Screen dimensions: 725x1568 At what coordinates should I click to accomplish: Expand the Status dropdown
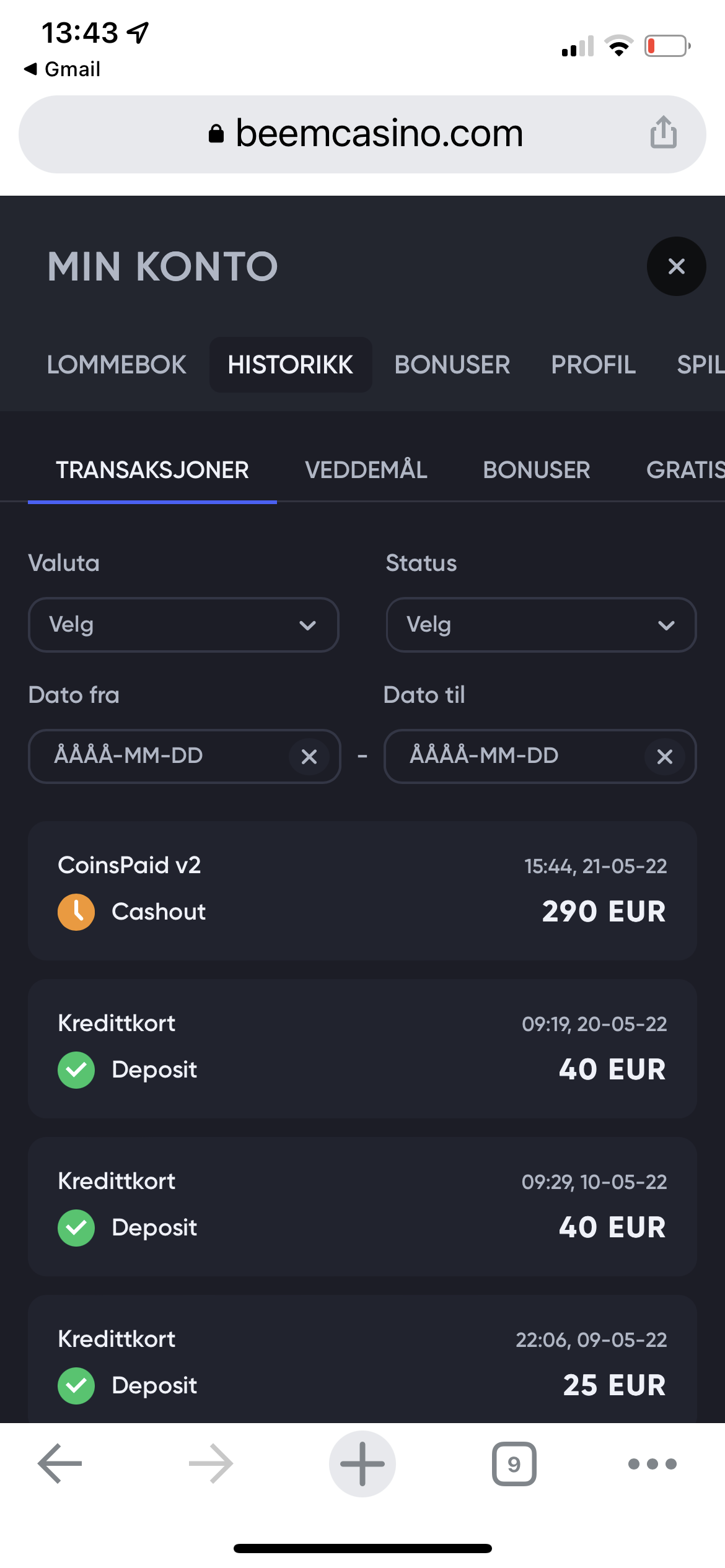click(x=541, y=624)
